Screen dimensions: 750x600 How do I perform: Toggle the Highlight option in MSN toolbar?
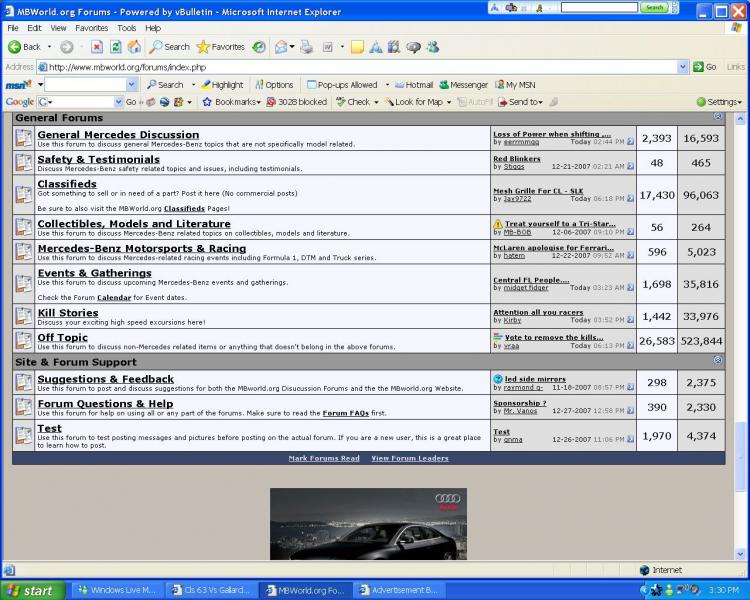(x=221, y=85)
